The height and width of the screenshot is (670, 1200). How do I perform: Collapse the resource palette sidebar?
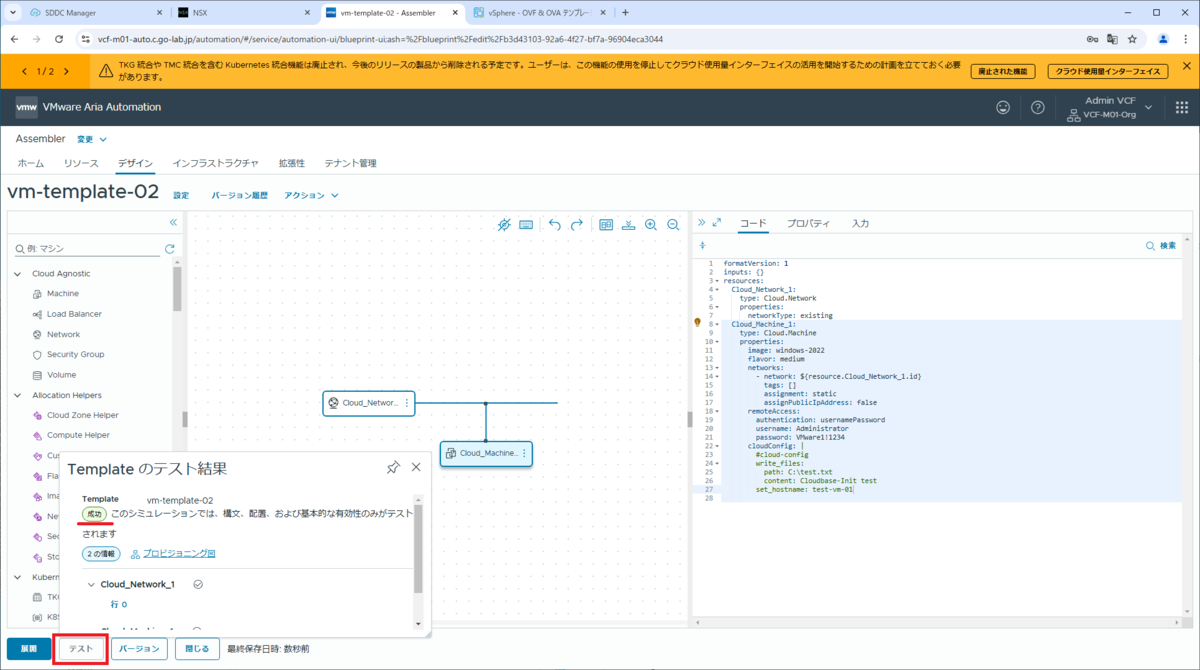point(173,222)
